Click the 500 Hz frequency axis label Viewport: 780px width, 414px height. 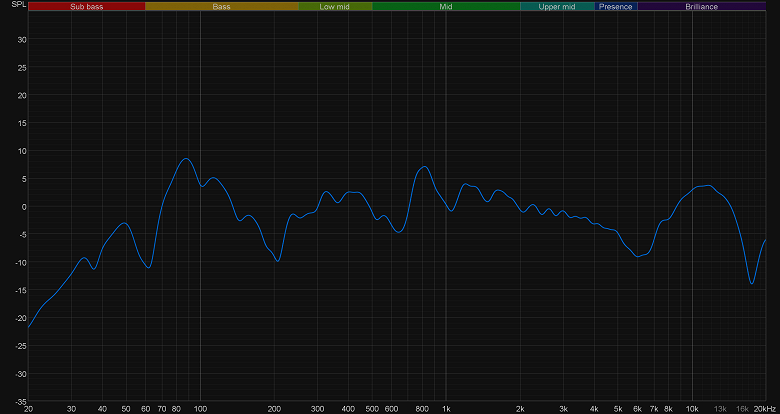(372, 409)
